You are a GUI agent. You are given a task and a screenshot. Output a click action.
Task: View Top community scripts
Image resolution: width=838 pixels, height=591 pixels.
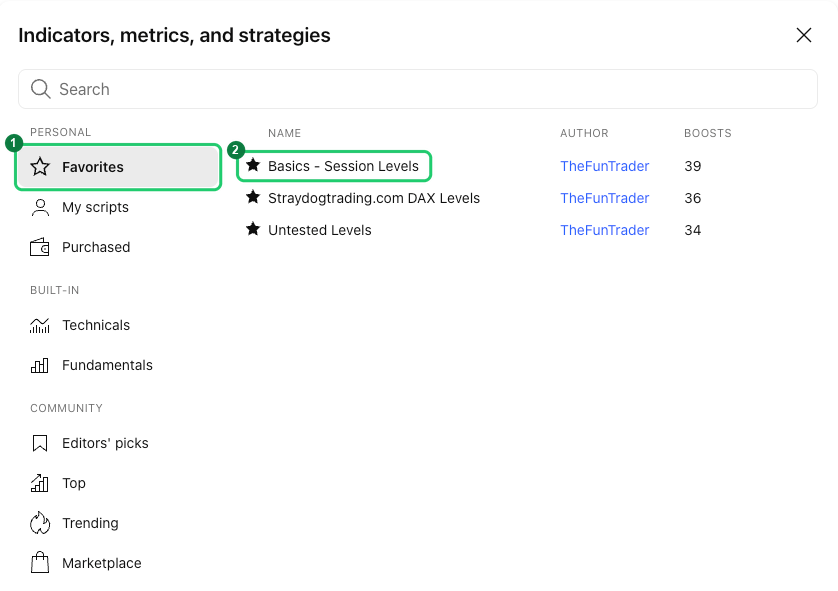118,483
